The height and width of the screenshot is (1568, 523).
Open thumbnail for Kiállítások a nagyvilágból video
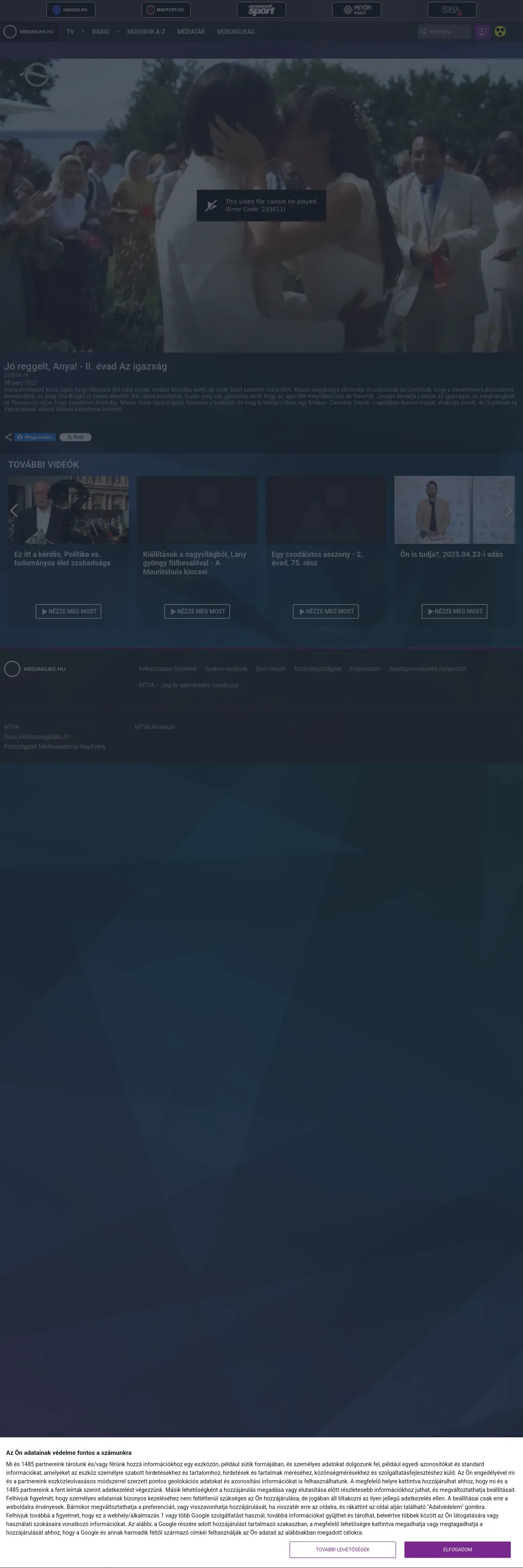pos(197,510)
